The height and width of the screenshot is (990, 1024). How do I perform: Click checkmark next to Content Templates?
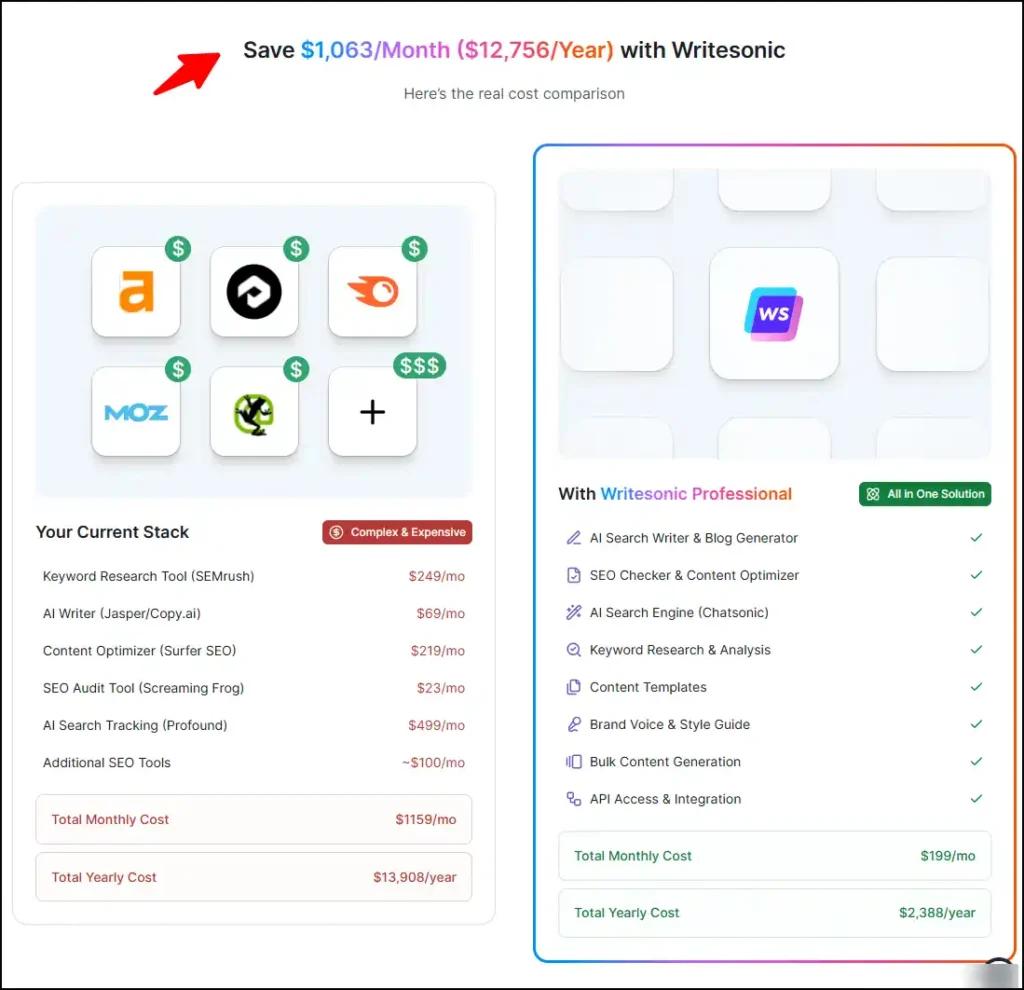[976, 687]
